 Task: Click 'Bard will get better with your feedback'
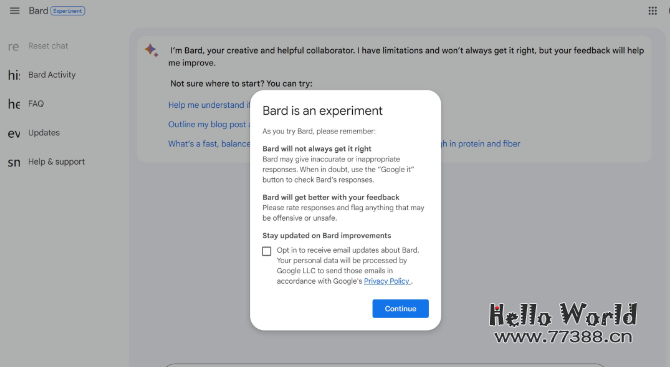point(331,197)
